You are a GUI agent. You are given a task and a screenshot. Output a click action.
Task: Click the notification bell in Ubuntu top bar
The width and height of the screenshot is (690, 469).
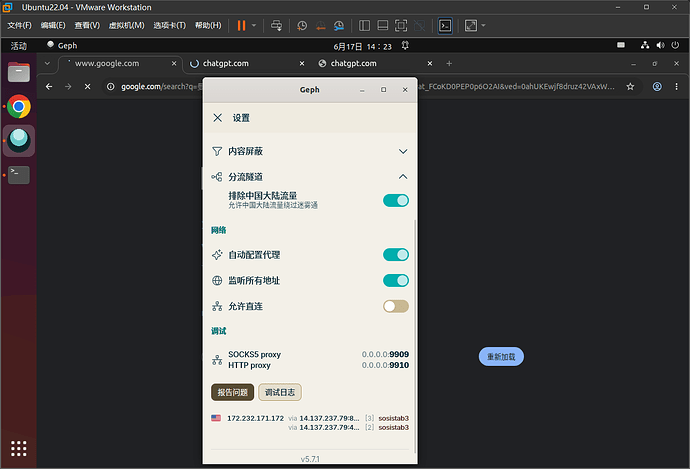pyautogui.click(x=405, y=45)
